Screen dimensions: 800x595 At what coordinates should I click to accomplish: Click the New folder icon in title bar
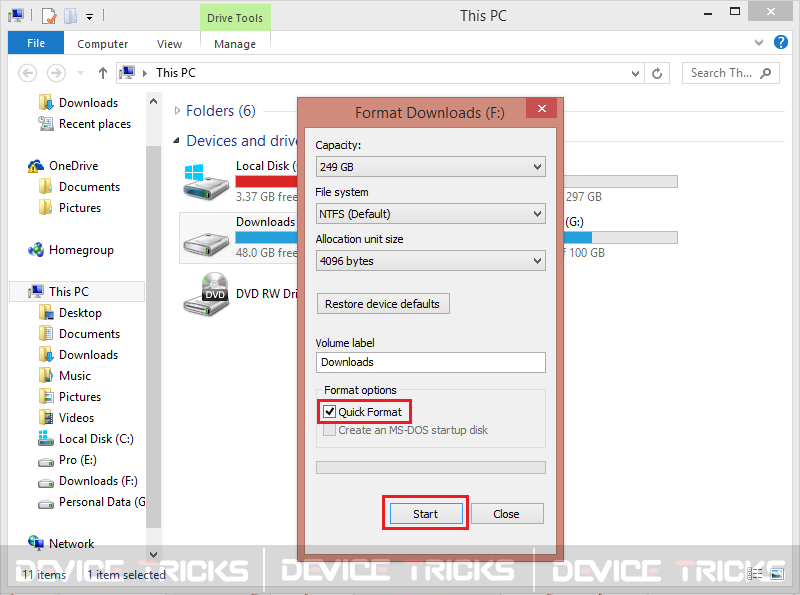pos(70,16)
